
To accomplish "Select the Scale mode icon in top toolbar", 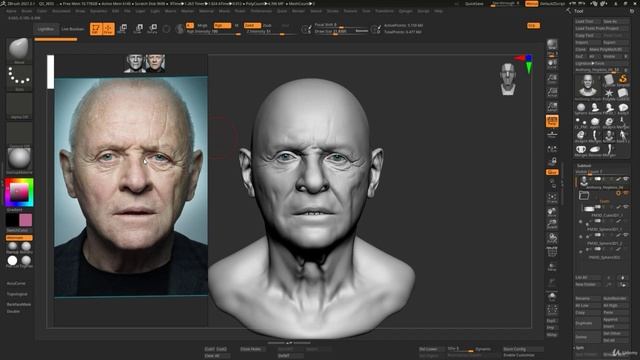I will (x=138, y=29).
